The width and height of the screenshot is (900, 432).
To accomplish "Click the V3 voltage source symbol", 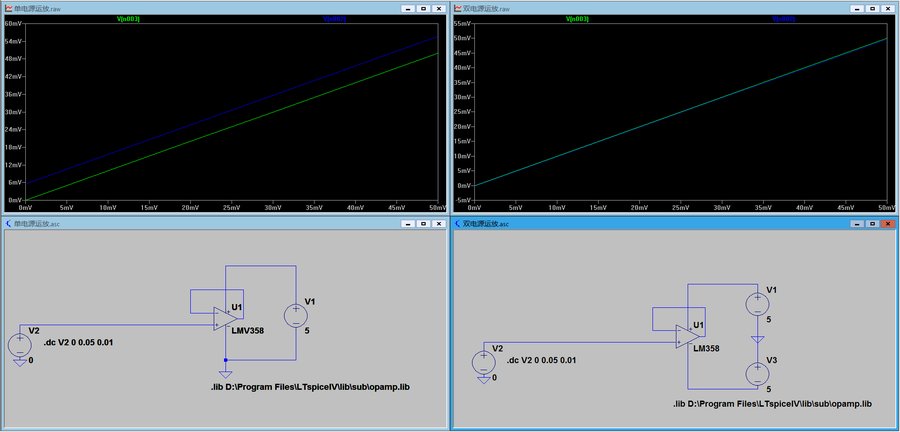I will point(757,373).
